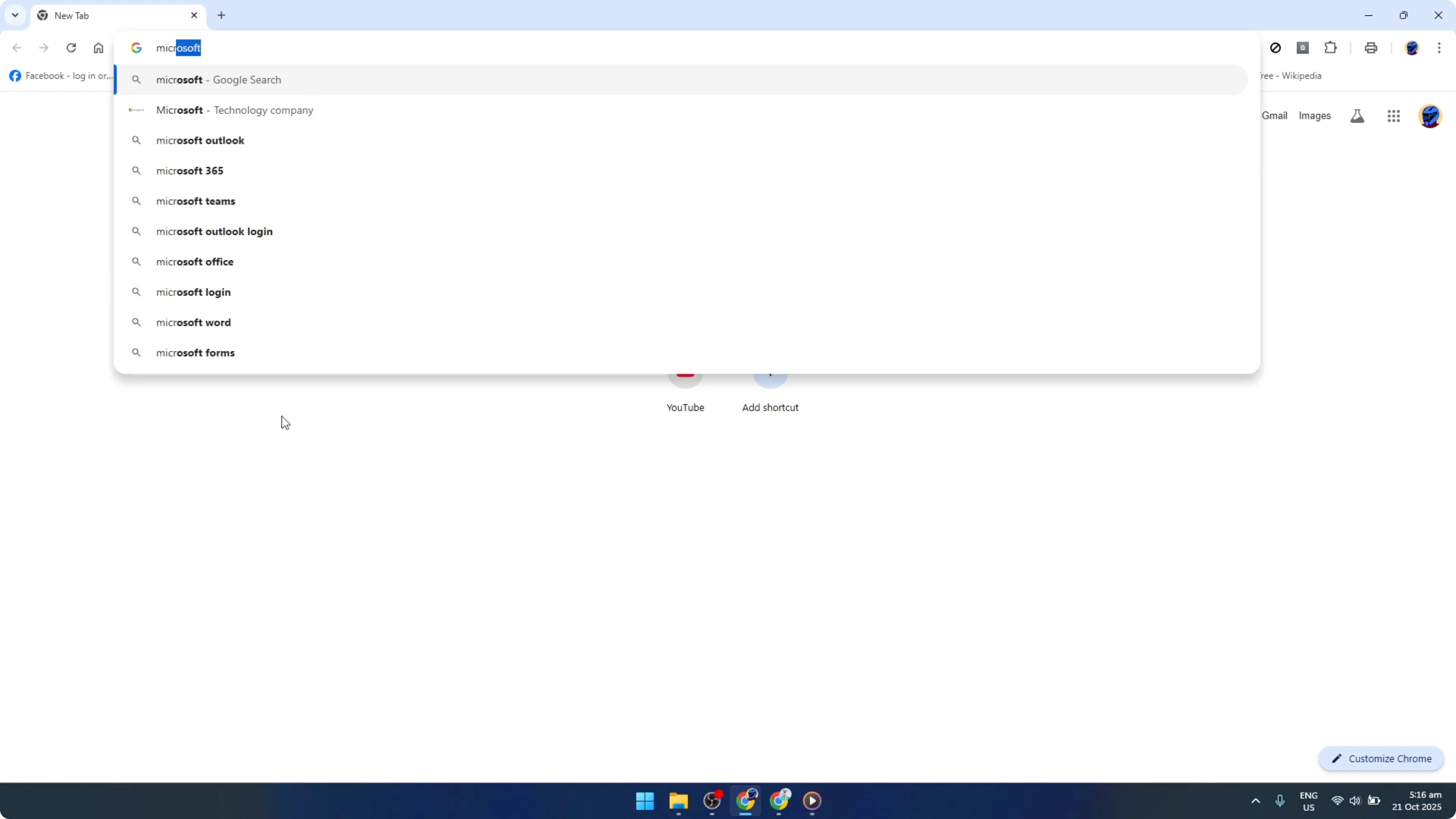Screen dimensions: 1456x819
Task: Choose the 'microsoft word' suggestion
Action: [681, 322]
